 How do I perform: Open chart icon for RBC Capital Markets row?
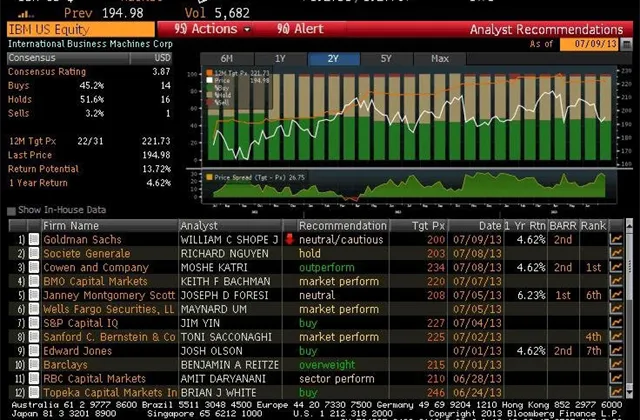point(616,378)
